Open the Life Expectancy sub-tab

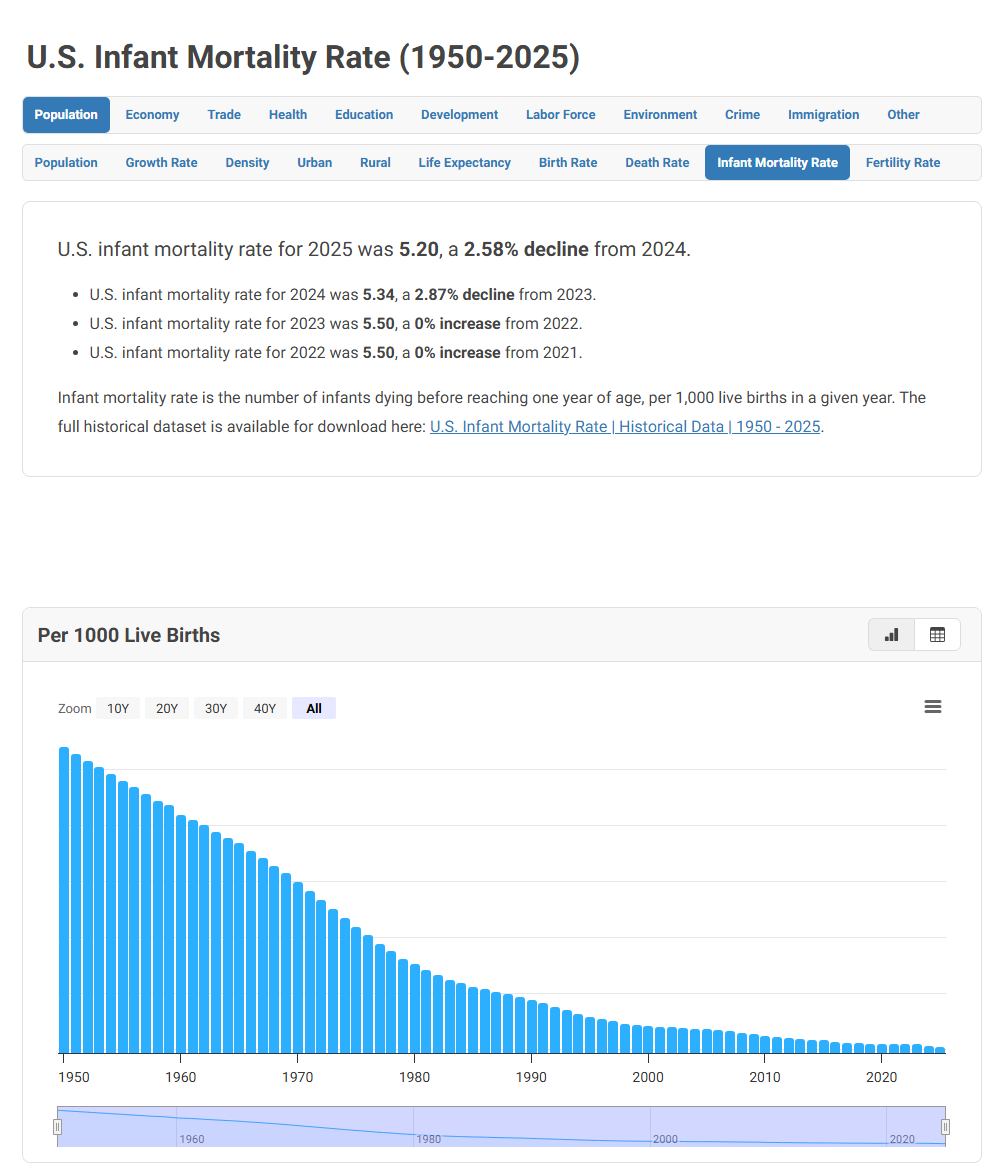pos(464,163)
